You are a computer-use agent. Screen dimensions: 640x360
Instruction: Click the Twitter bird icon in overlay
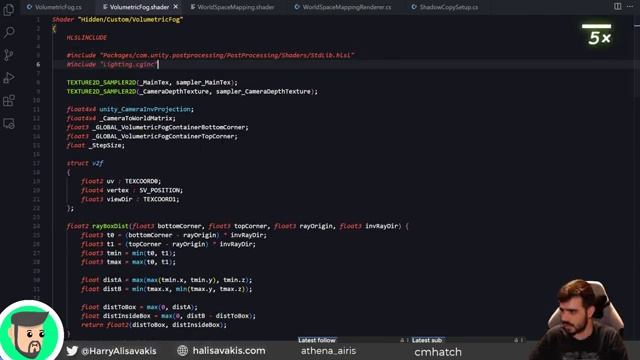(x=72, y=351)
